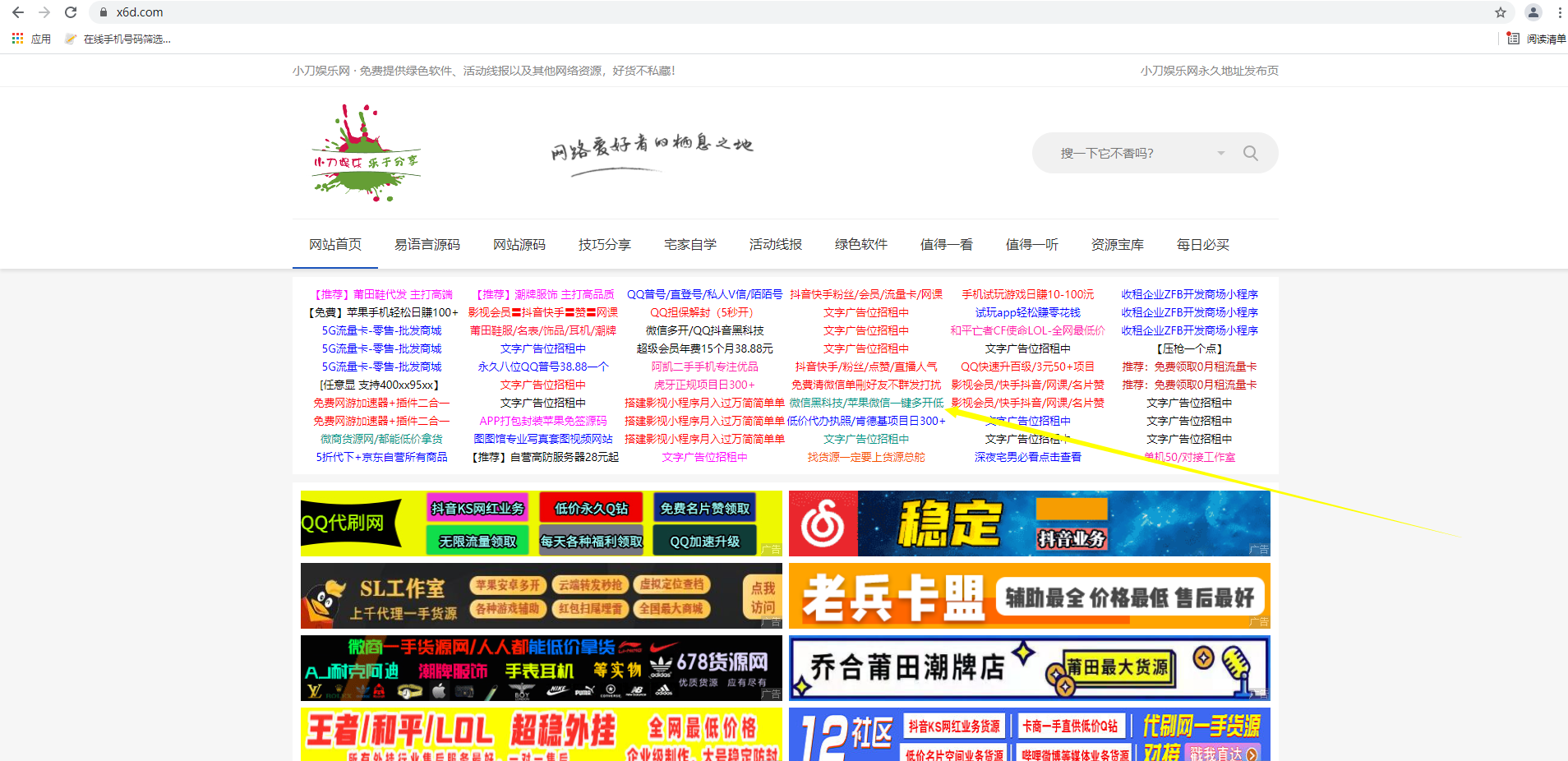Click the browser back arrow
Screen dimensions: 1568x761
tap(16, 12)
